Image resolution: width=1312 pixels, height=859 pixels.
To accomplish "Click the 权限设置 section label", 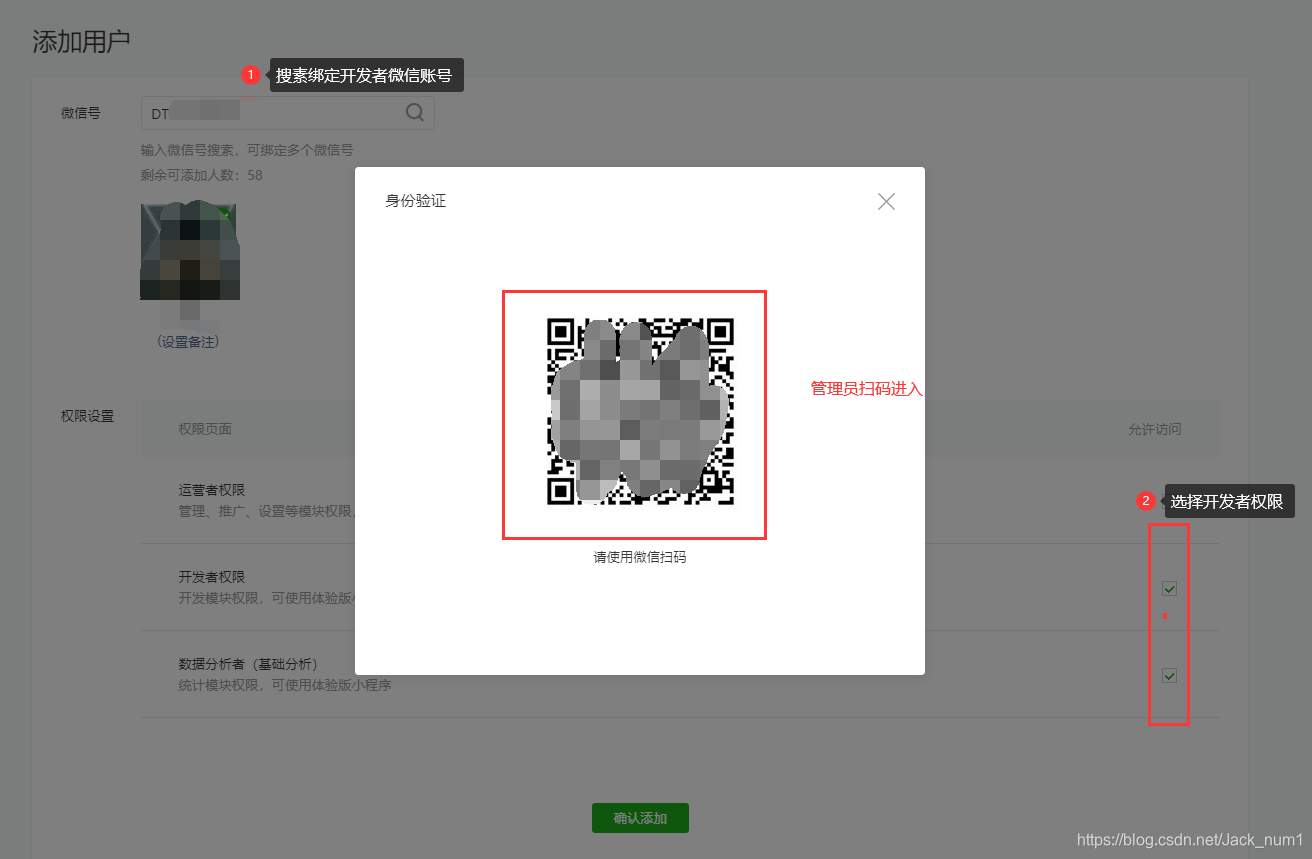I will 88,416.
